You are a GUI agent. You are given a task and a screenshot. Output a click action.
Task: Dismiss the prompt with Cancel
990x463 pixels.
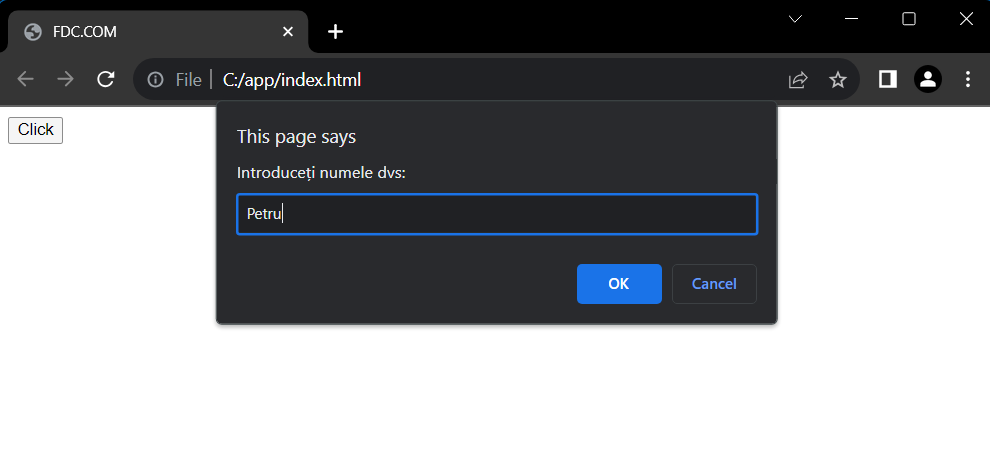click(x=714, y=284)
